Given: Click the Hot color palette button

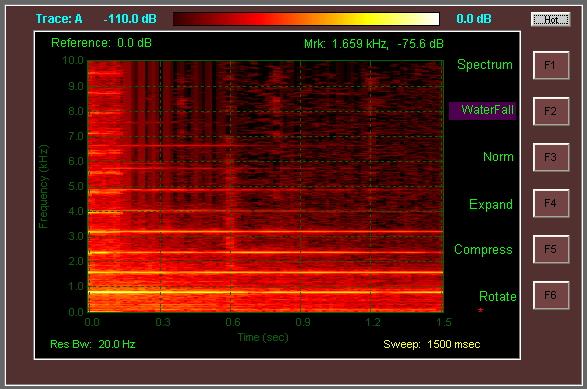Looking at the screenshot, I should coord(550,19).
